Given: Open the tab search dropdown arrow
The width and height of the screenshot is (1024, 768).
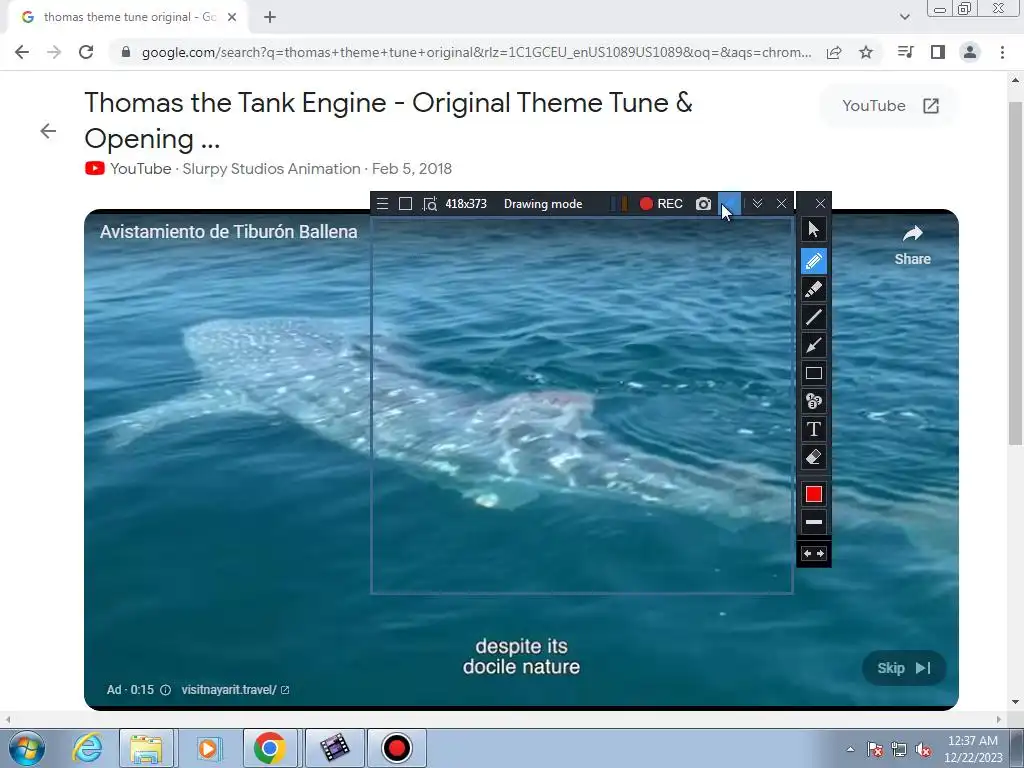Looking at the screenshot, I should point(904,17).
